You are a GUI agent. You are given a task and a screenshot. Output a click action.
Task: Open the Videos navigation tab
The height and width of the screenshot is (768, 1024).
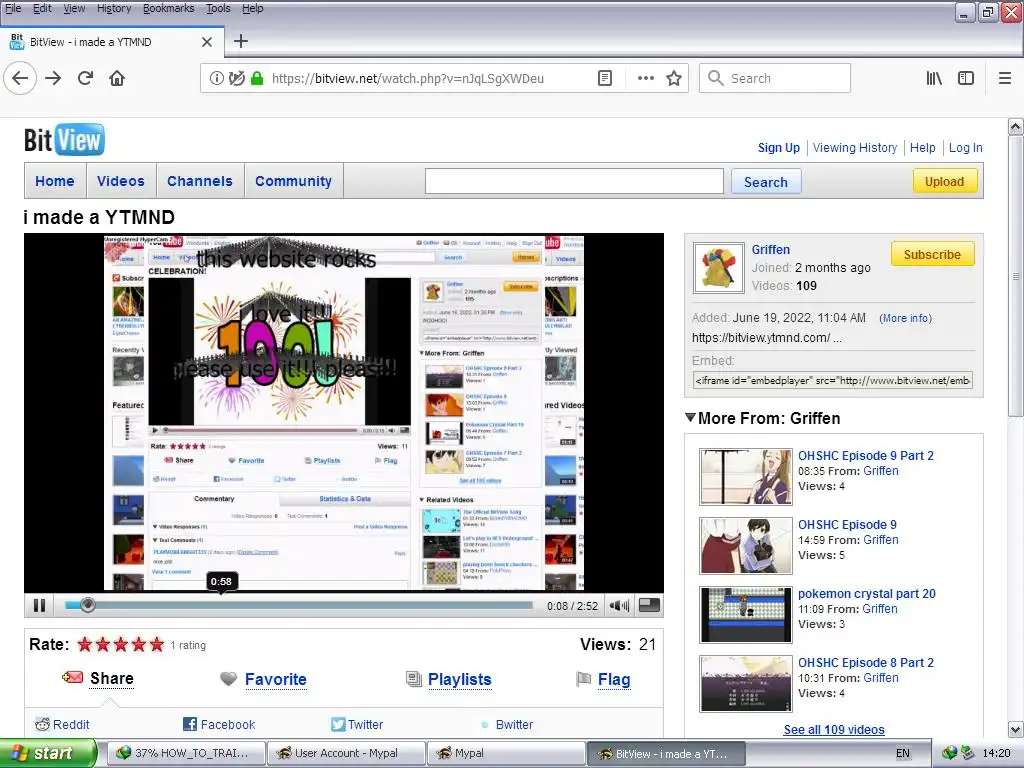pyautogui.click(x=121, y=181)
